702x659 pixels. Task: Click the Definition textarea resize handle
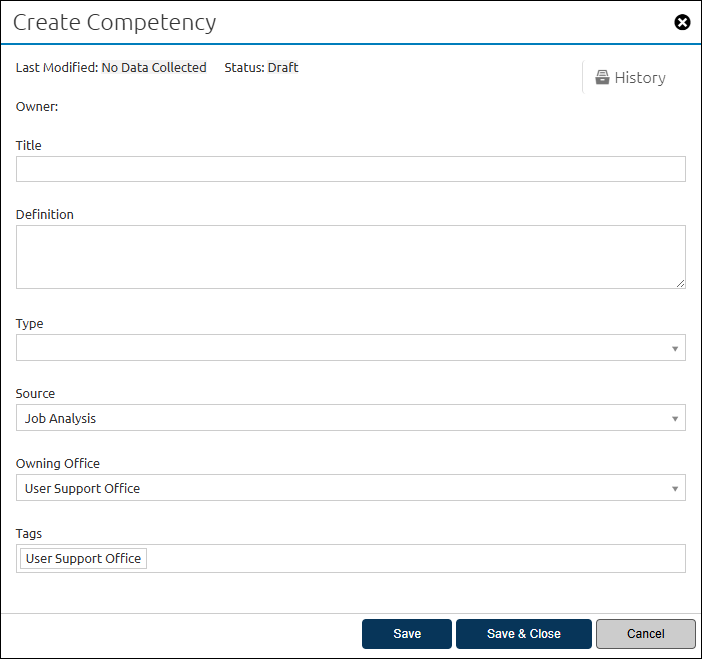tap(680, 283)
